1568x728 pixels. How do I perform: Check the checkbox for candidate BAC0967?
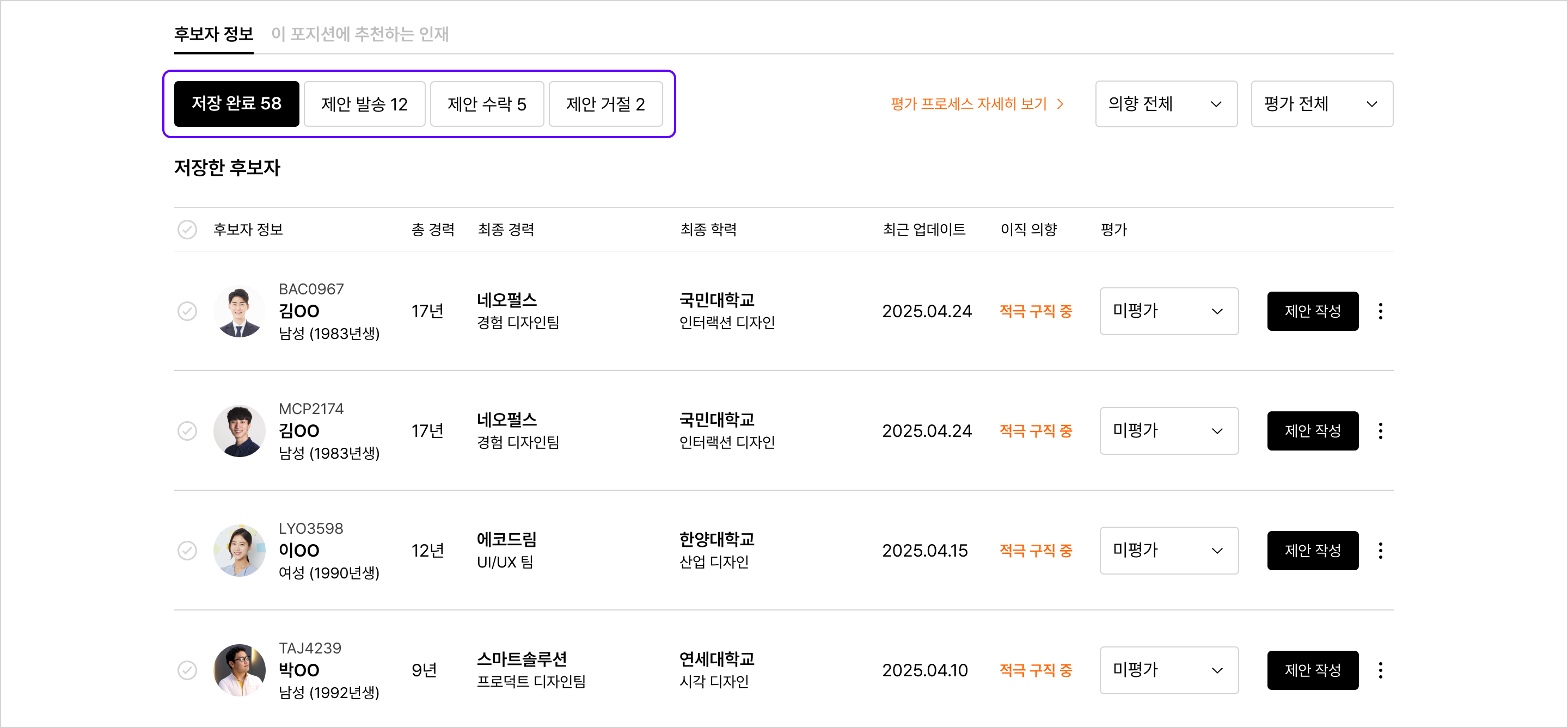click(x=187, y=311)
